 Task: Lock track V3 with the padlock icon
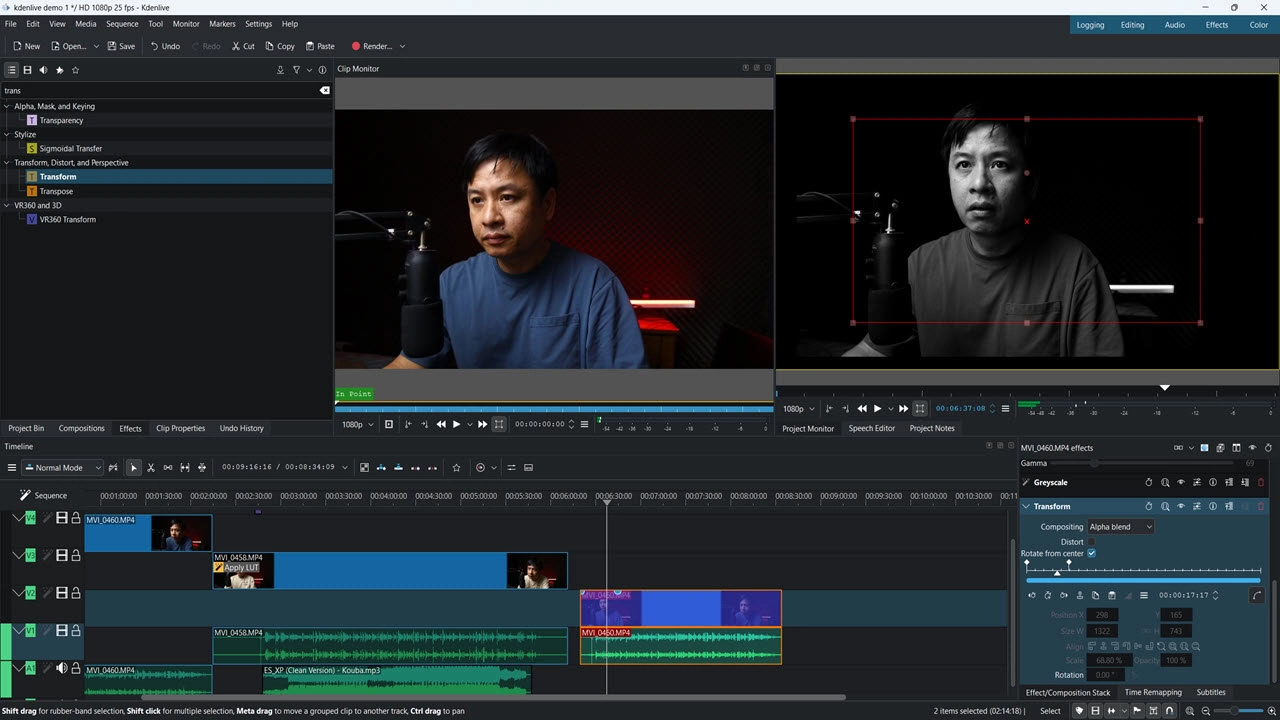tap(76, 555)
